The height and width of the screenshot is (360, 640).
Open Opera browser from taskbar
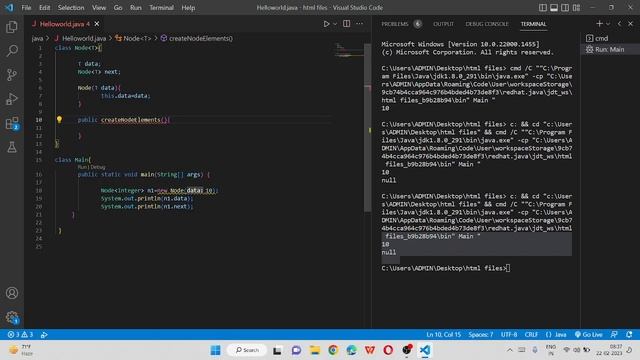click(x=388, y=350)
